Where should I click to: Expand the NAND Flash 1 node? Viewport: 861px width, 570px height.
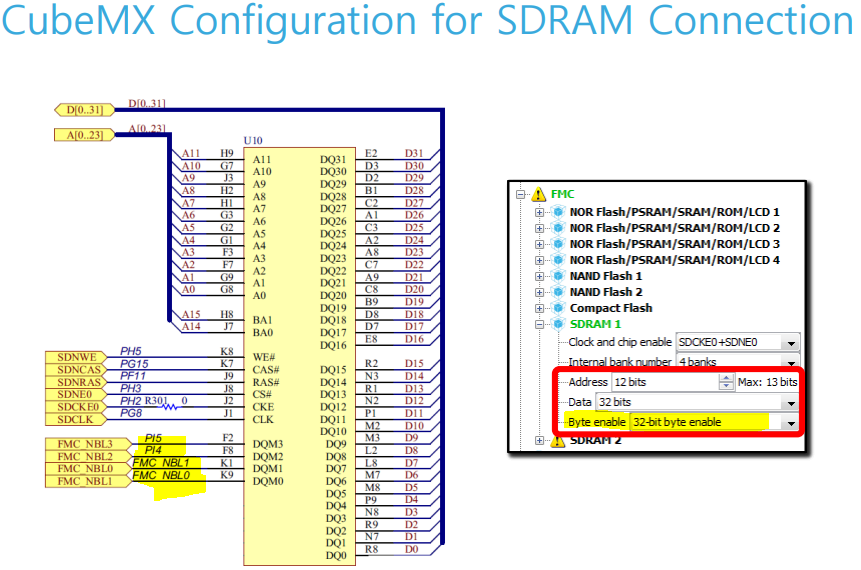(x=539, y=276)
